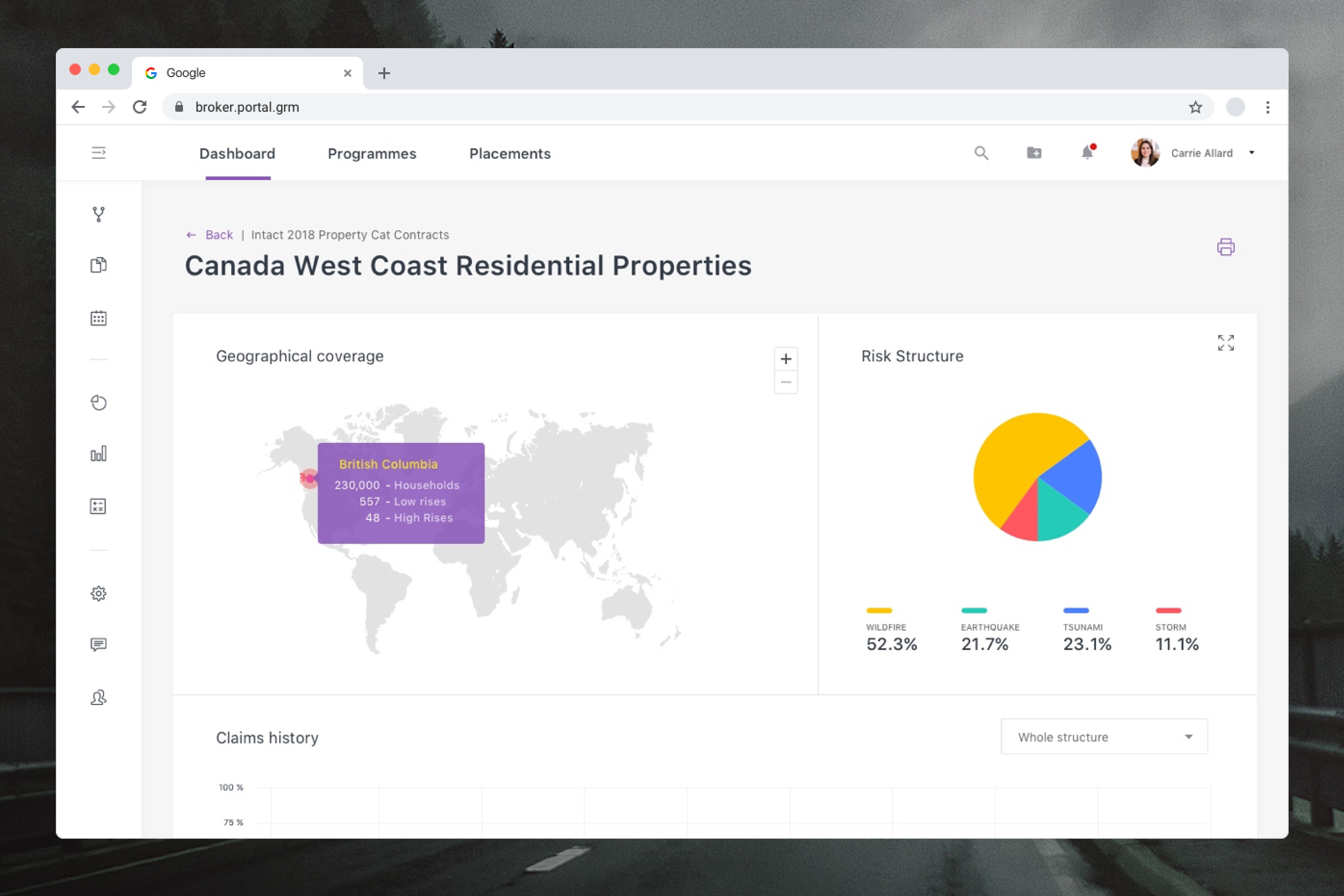1344x896 pixels.
Task: Click the British Columbia tooltip title
Action: click(388, 464)
